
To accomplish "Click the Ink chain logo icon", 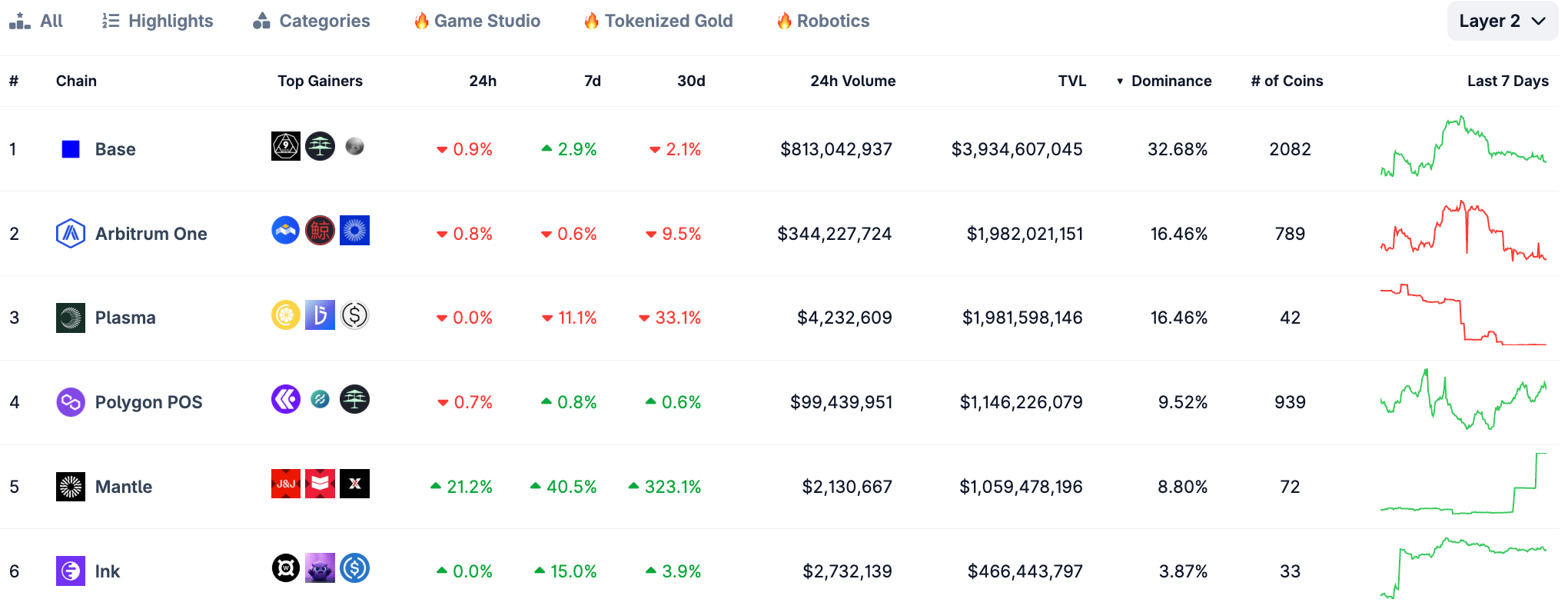I will (x=71, y=571).
